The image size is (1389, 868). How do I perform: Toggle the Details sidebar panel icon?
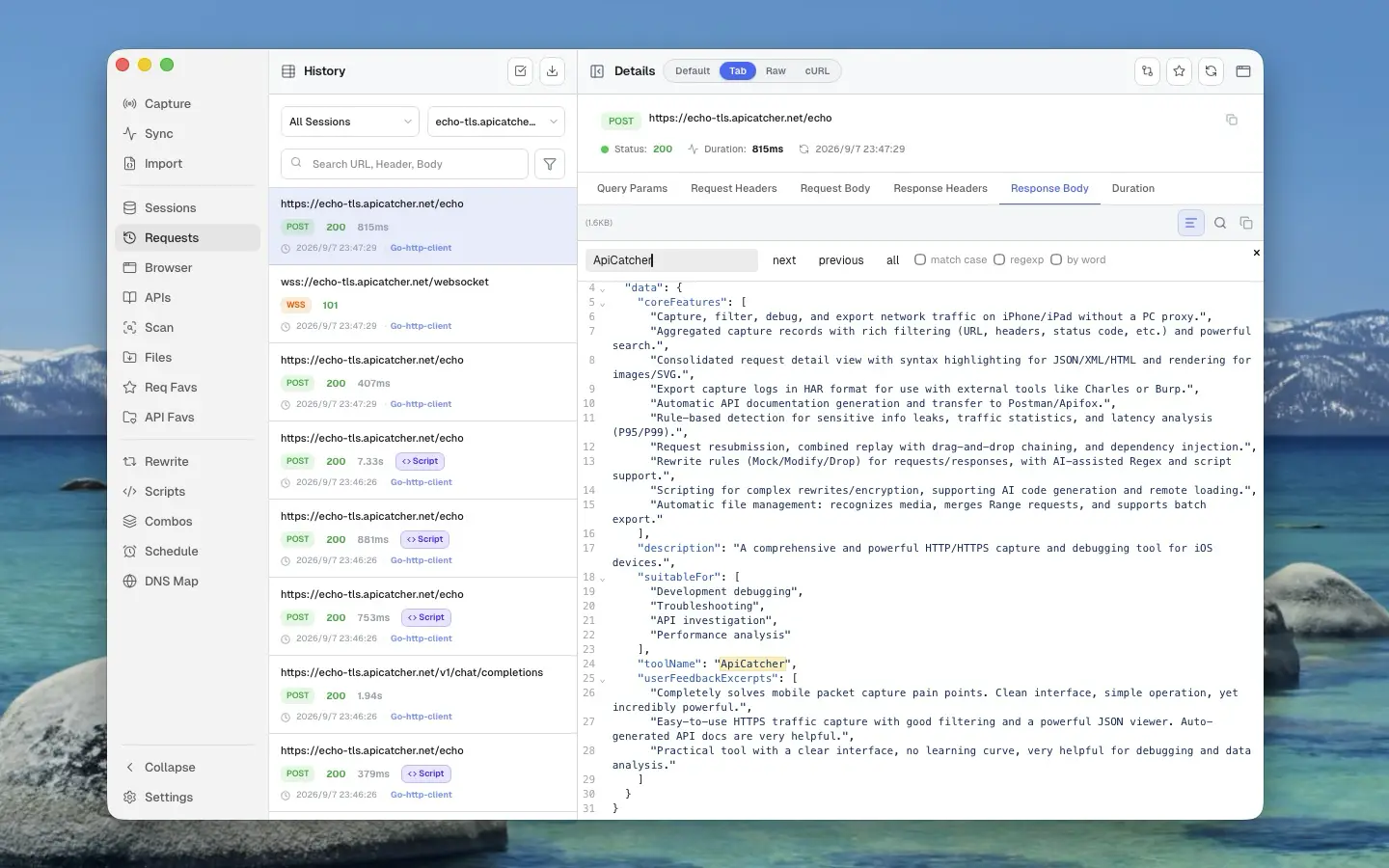tap(597, 71)
